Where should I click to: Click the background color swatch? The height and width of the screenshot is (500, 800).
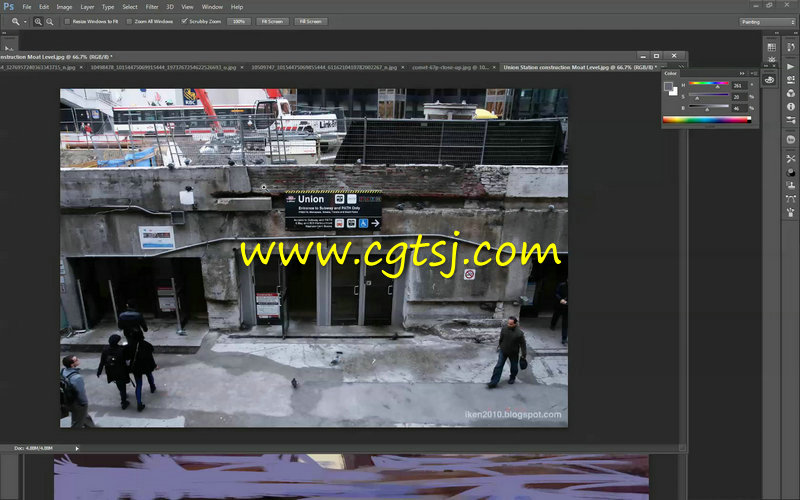pyautogui.click(x=674, y=92)
